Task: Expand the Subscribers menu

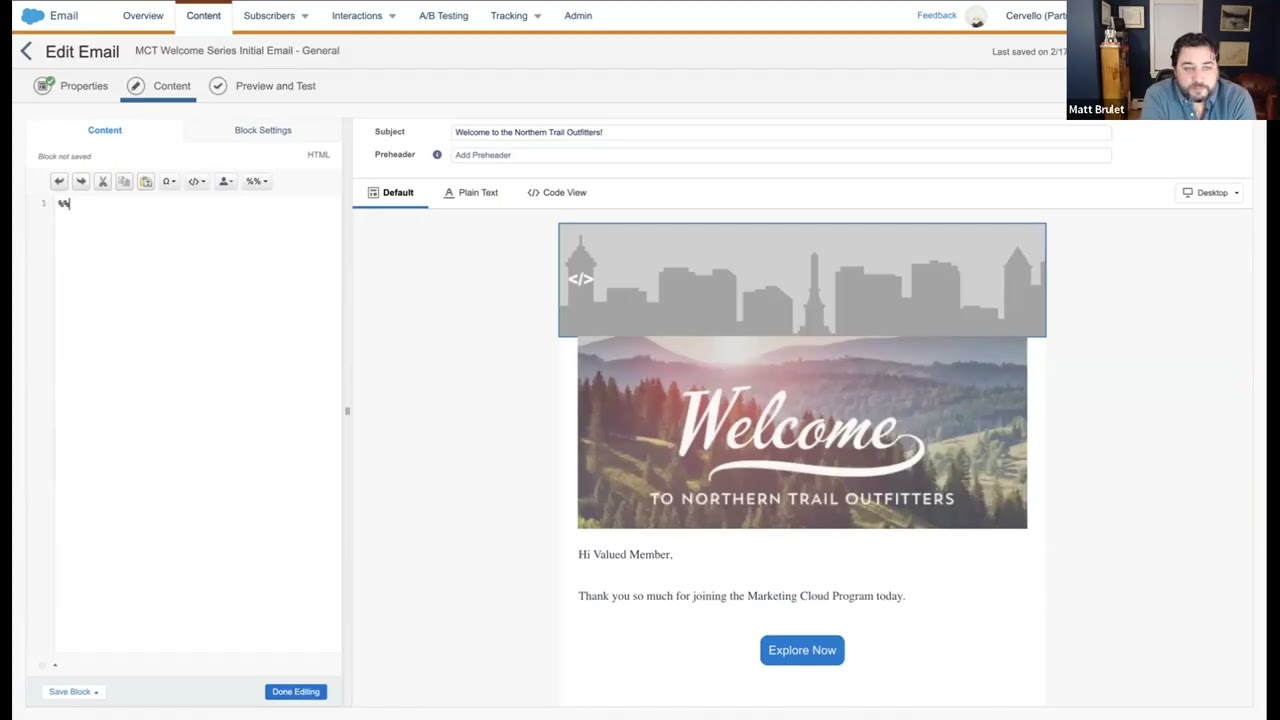Action: [276, 16]
